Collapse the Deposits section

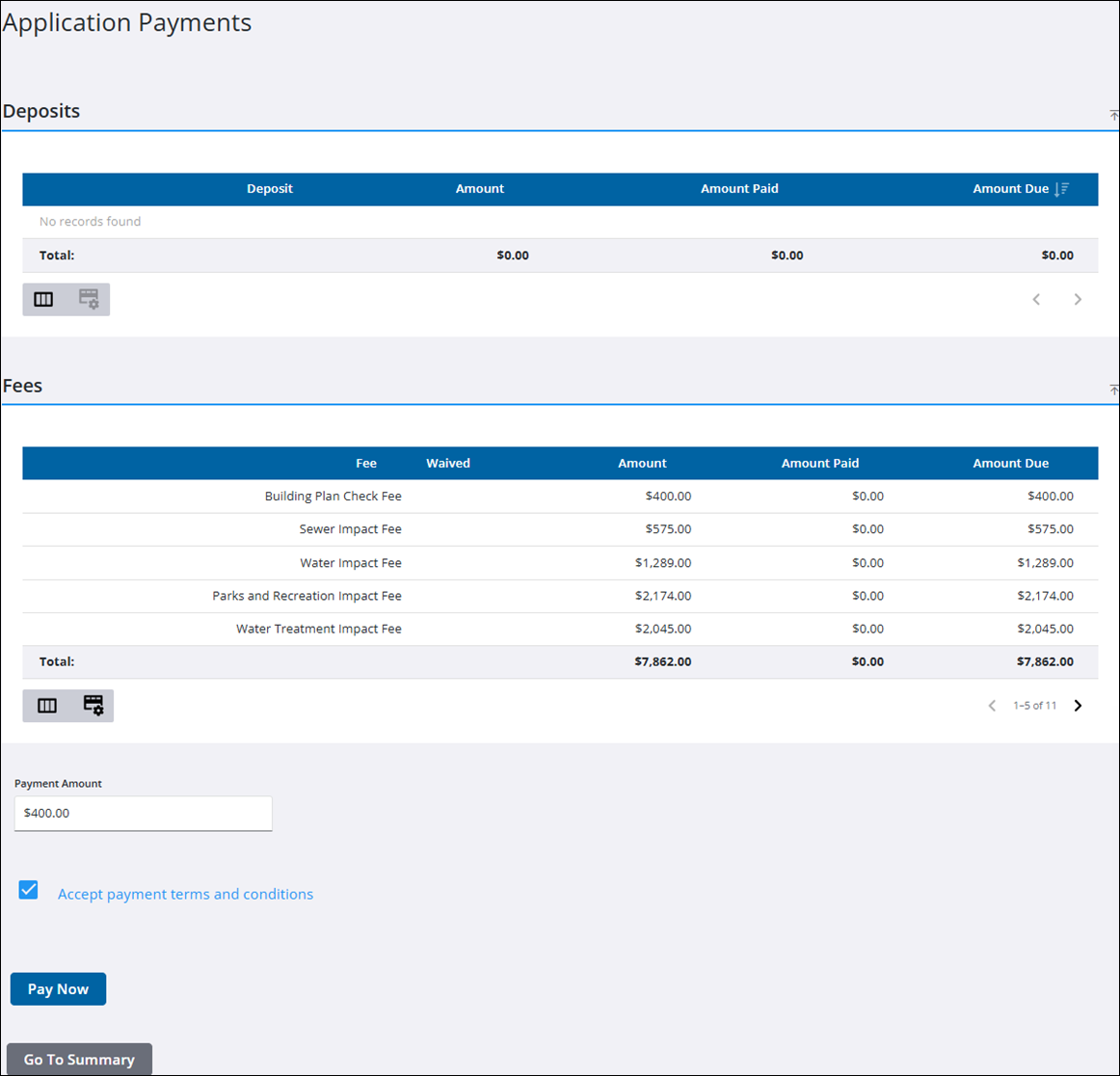pos(1113,116)
